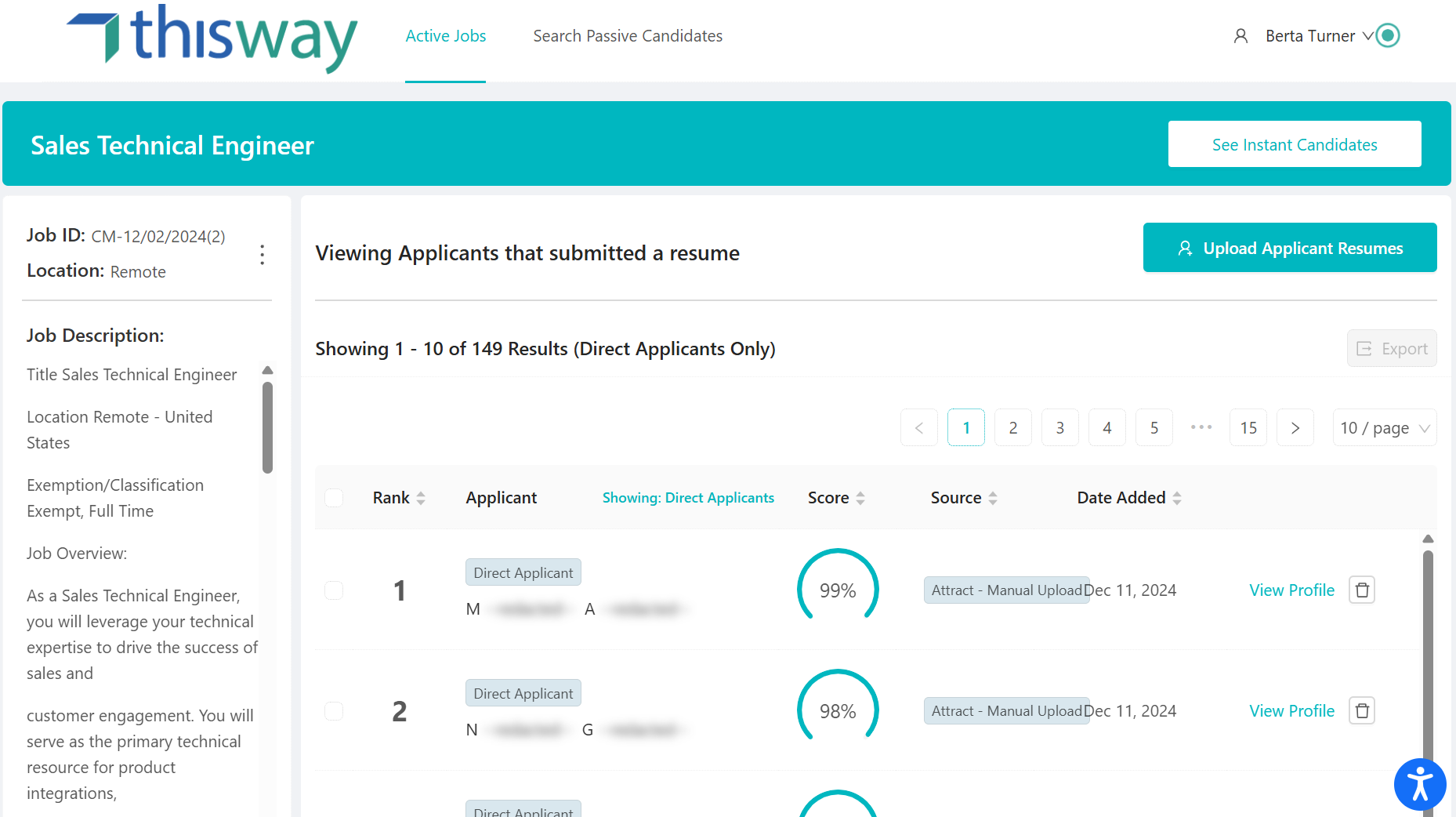
Task: Open the accessibility options icon
Action: click(x=1420, y=784)
